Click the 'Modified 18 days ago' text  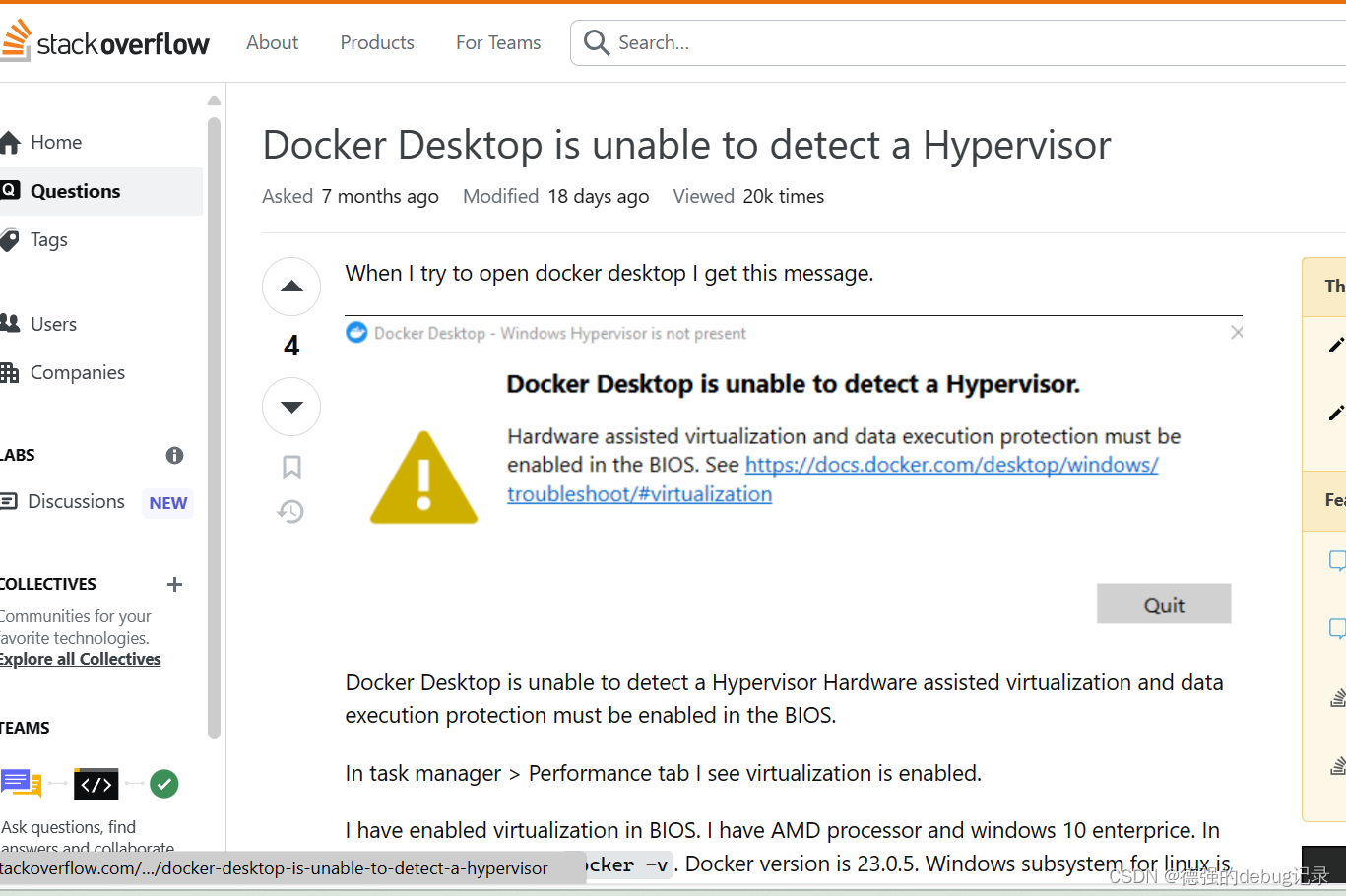coord(555,196)
